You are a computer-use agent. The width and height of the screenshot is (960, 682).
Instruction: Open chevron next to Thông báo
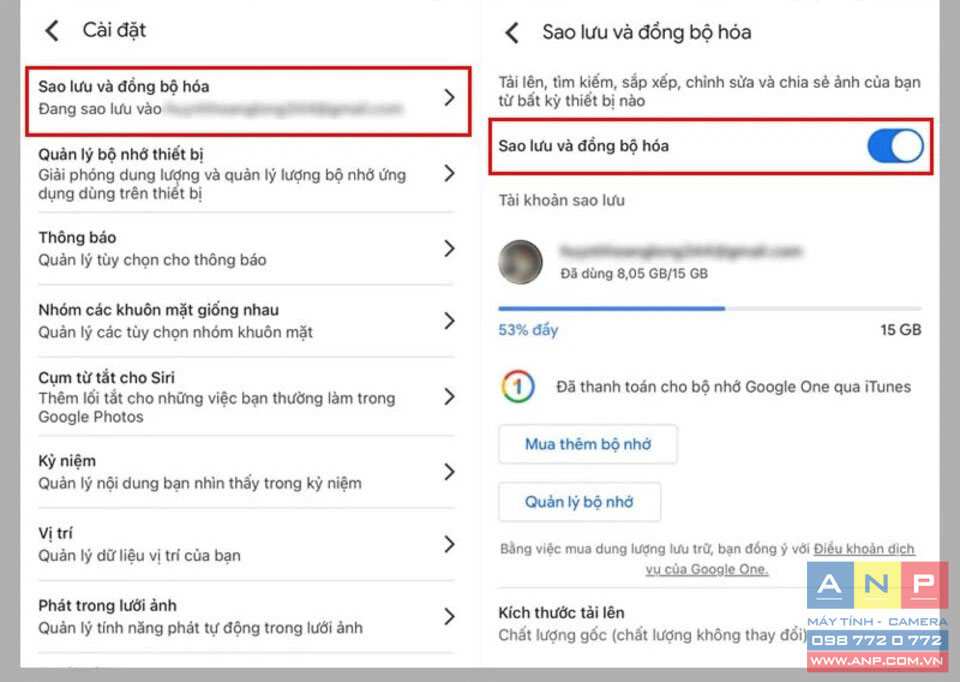tap(449, 249)
